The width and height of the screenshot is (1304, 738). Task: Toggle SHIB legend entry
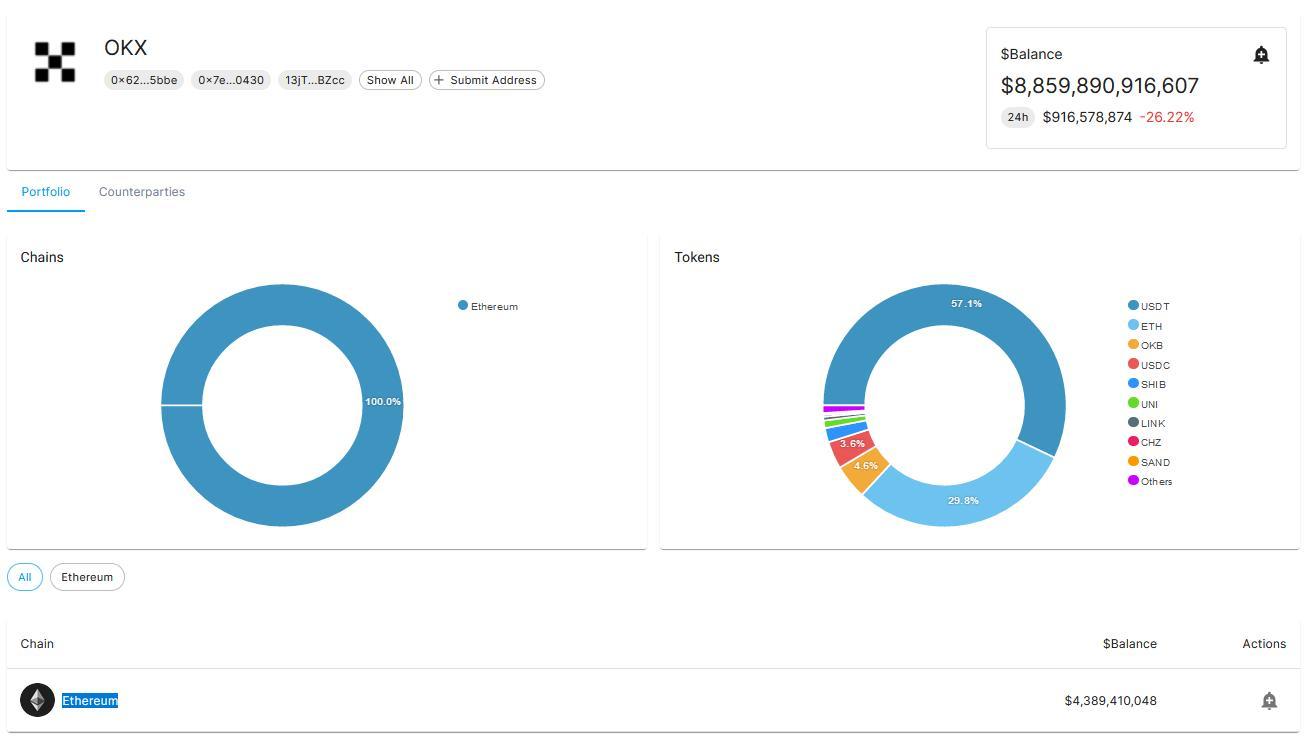point(1147,384)
